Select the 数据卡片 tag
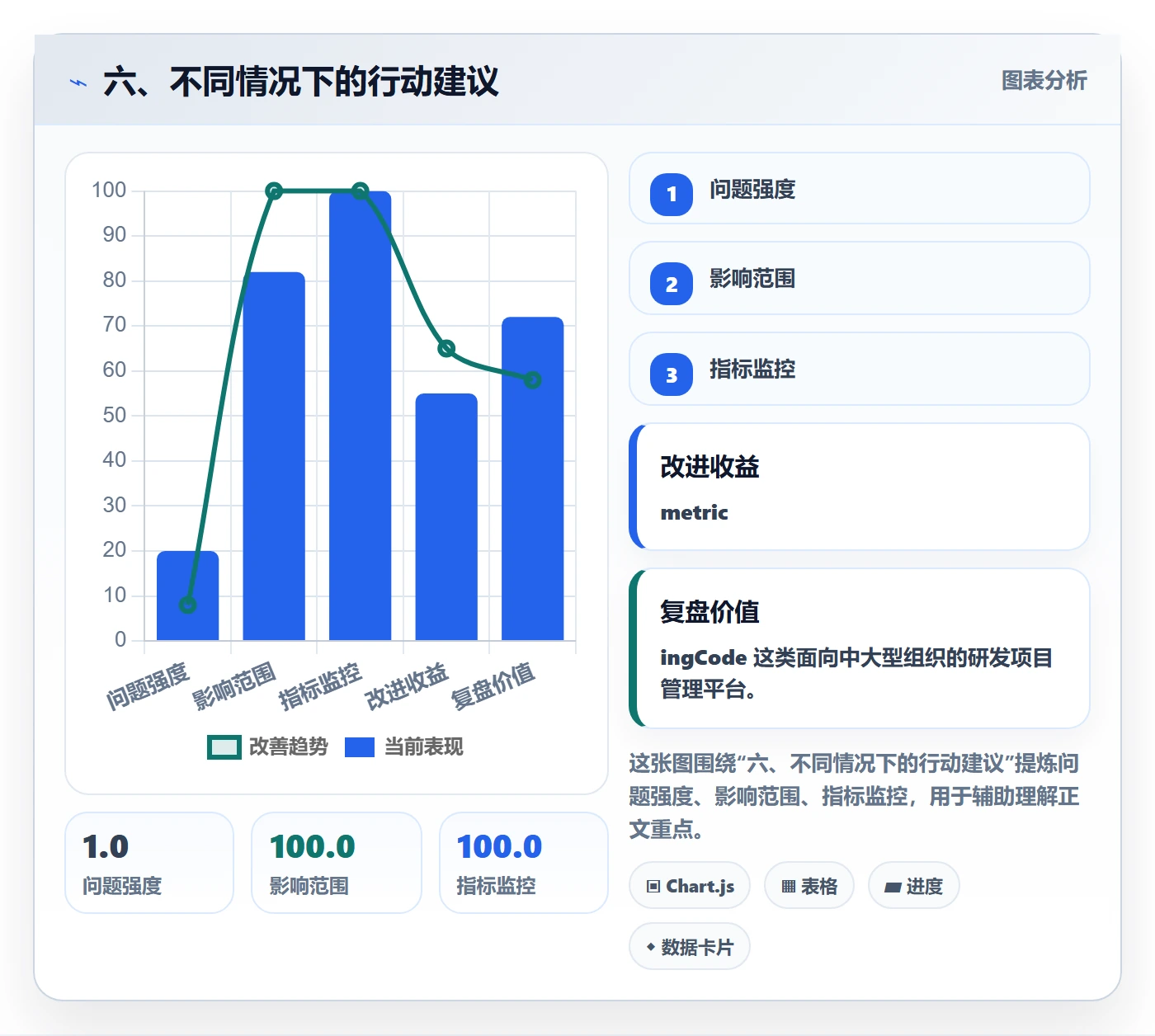The height and width of the screenshot is (1036, 1155). 690,947
